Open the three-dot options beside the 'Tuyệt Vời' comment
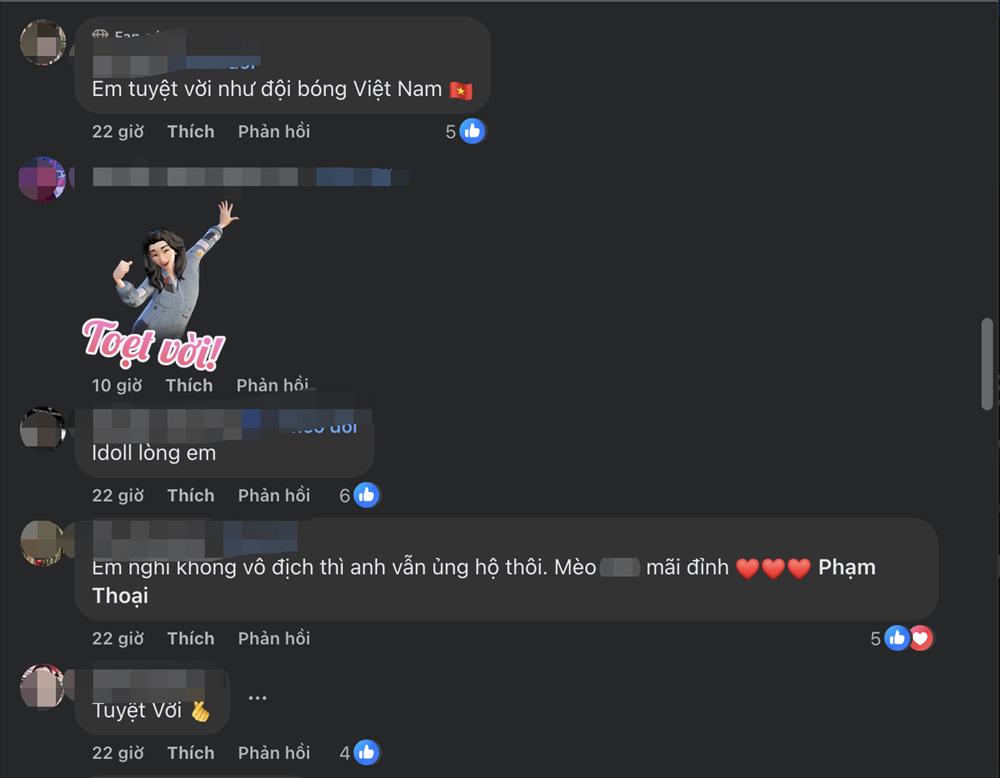The image size is (1000, 778). coord(258,698)
